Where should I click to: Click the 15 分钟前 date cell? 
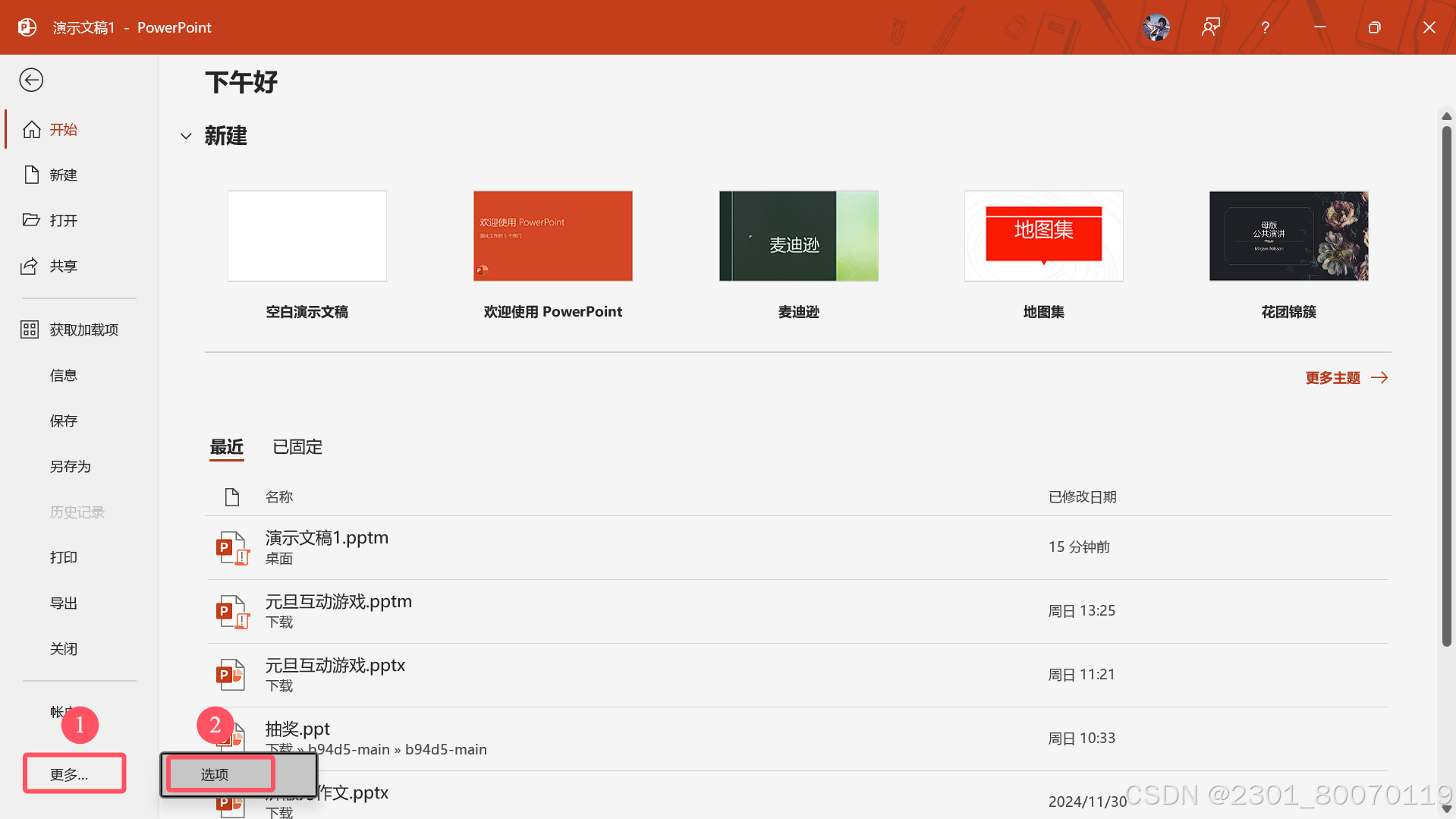(x=1079, y=548)
